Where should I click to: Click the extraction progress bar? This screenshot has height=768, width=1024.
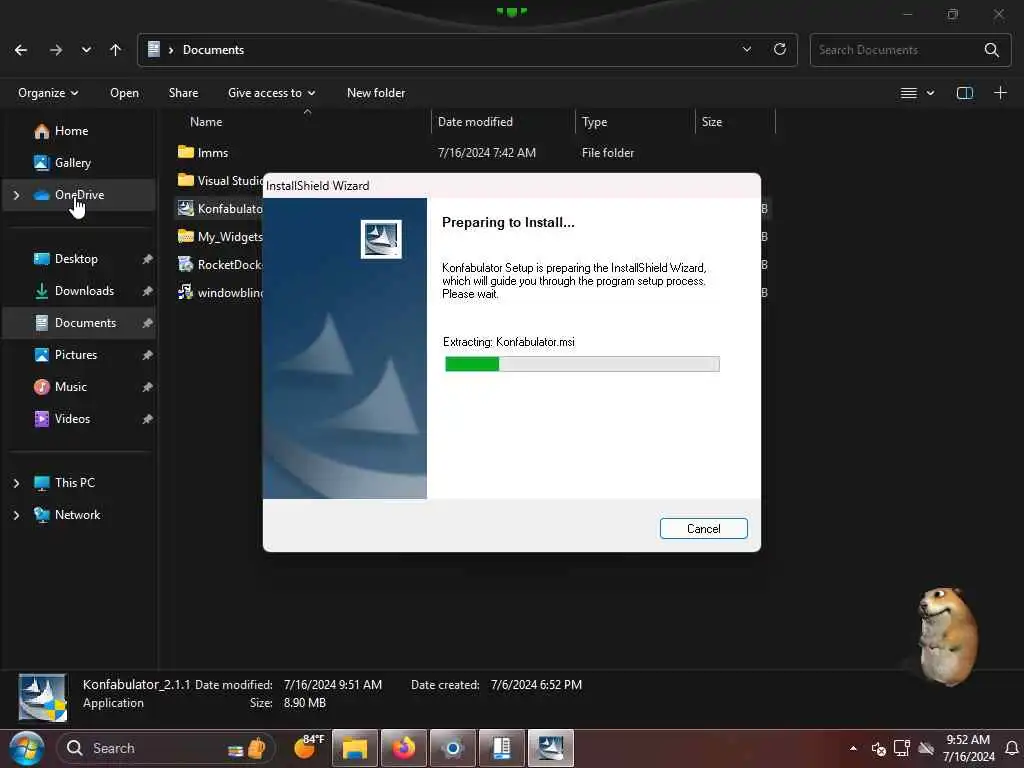pyautogui.click(x=582, y=364)
